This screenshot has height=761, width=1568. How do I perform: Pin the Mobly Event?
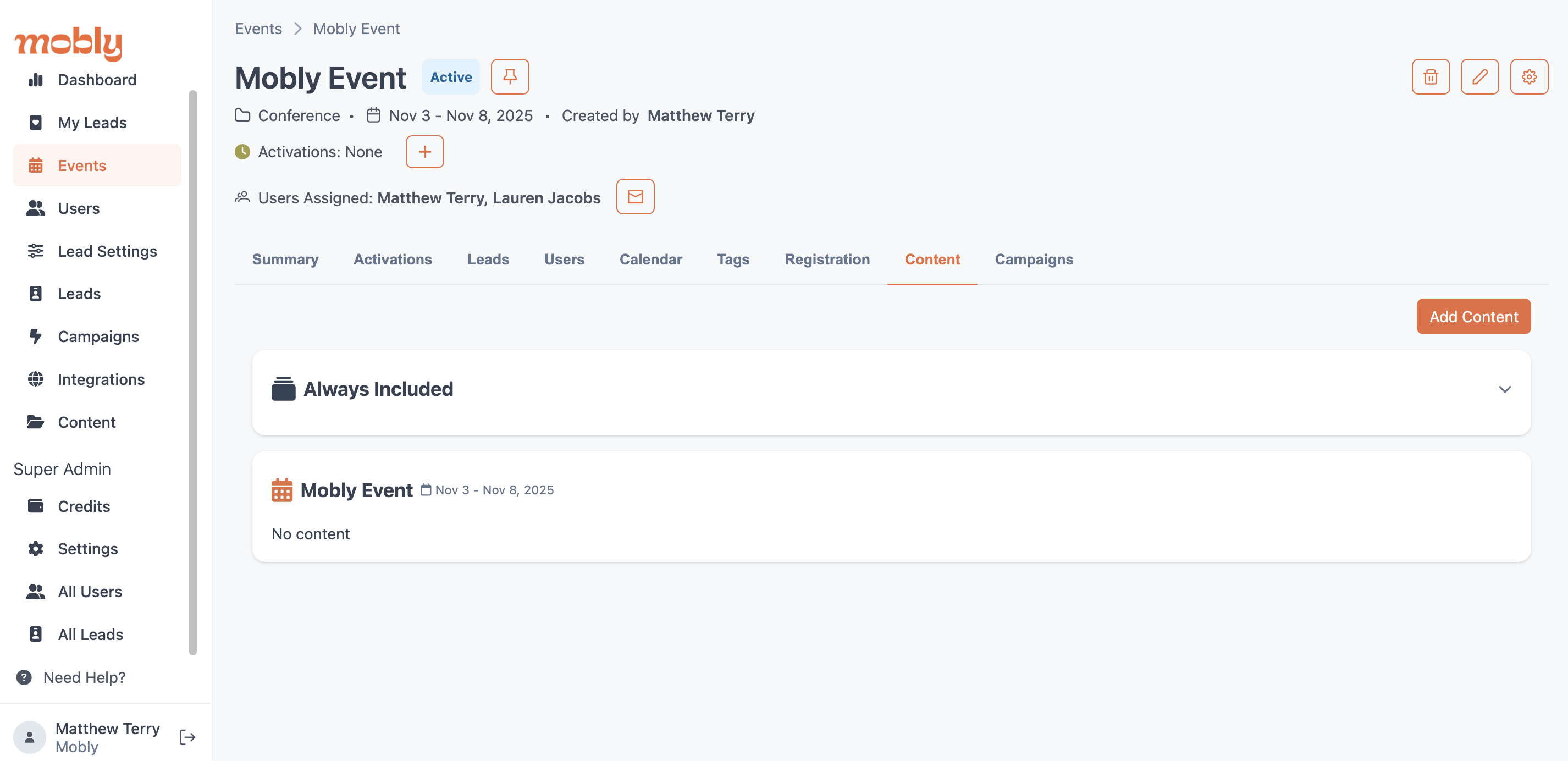click(510, 77)
